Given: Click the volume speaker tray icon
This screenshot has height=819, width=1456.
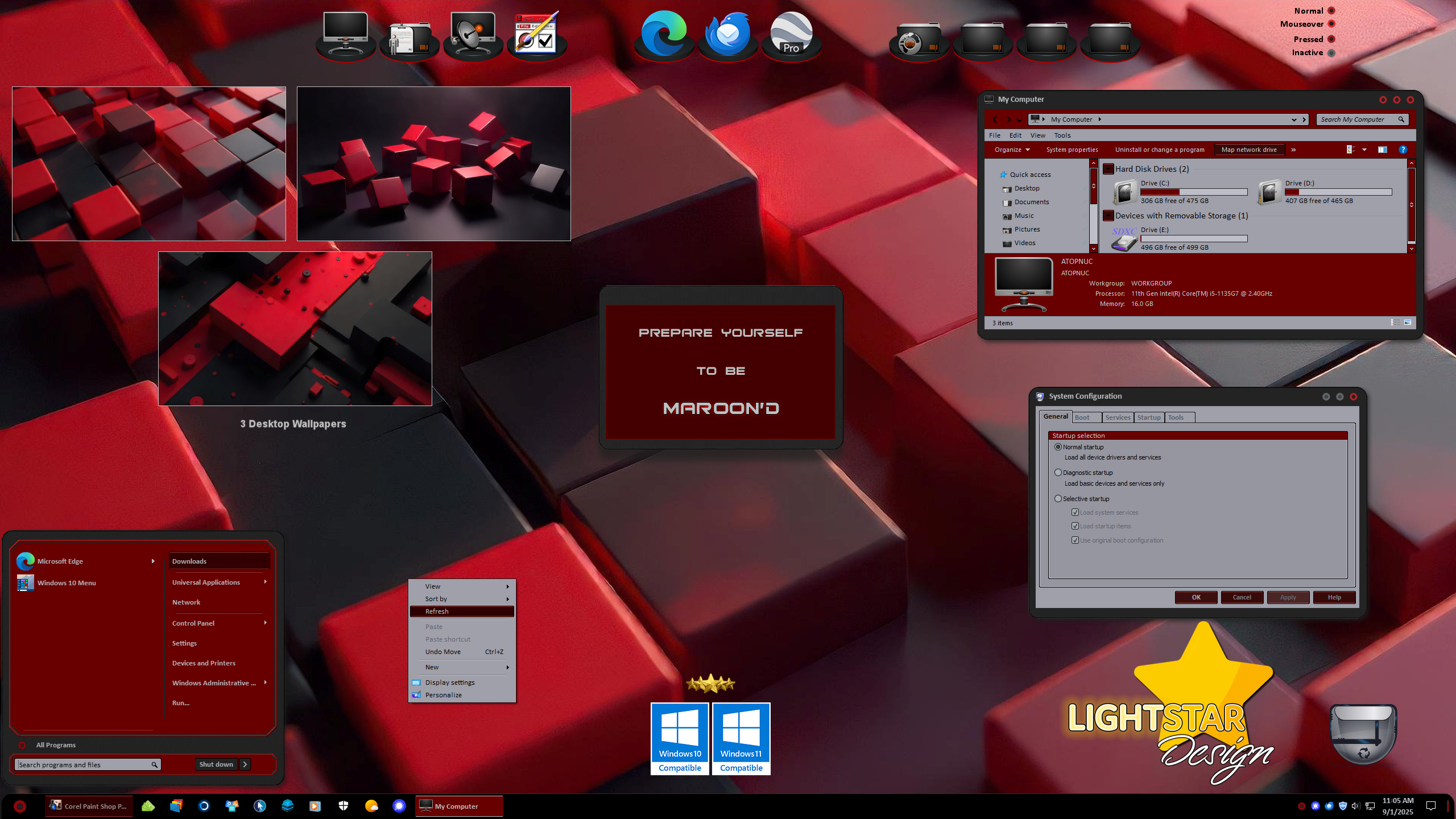Looking at the screenshot, I should point(1356,806).
